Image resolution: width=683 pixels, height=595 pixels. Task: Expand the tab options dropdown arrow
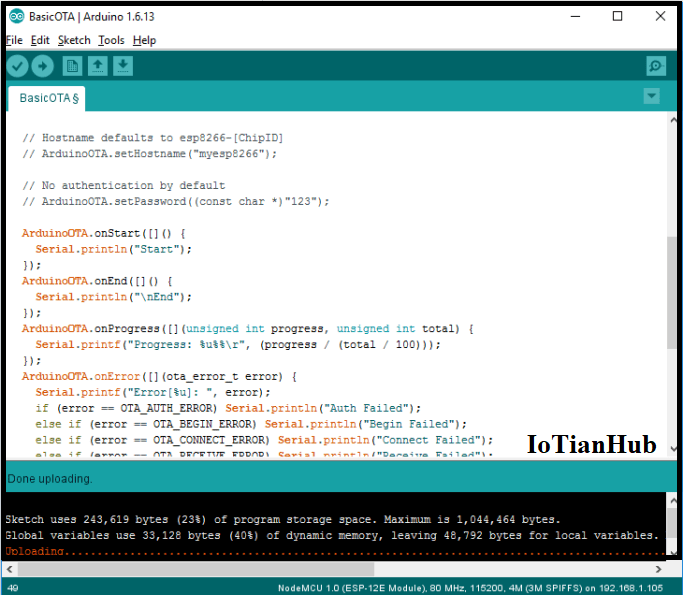(x=652, y=96)
